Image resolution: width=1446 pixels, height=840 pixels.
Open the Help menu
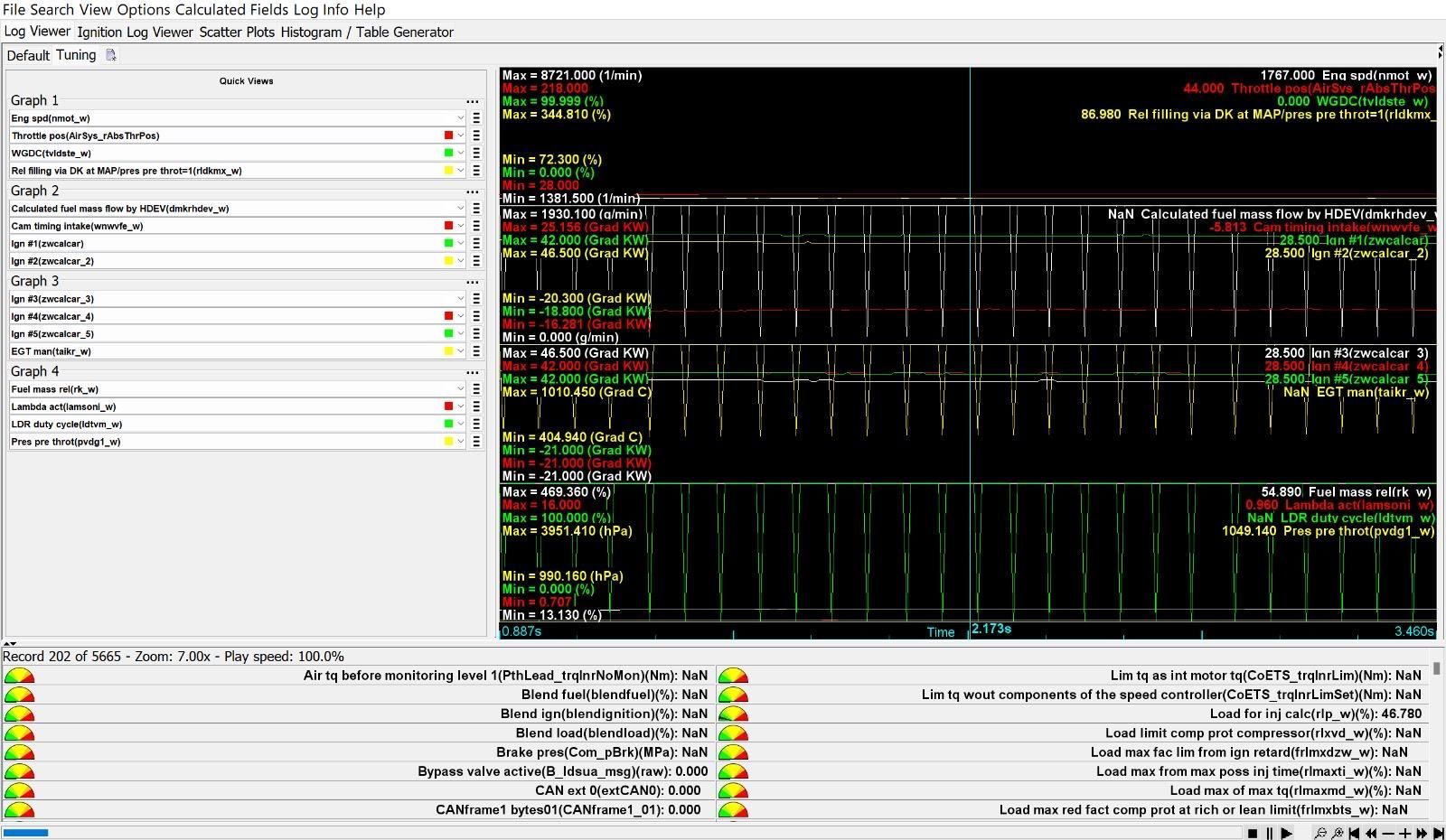tap(370, 10)
